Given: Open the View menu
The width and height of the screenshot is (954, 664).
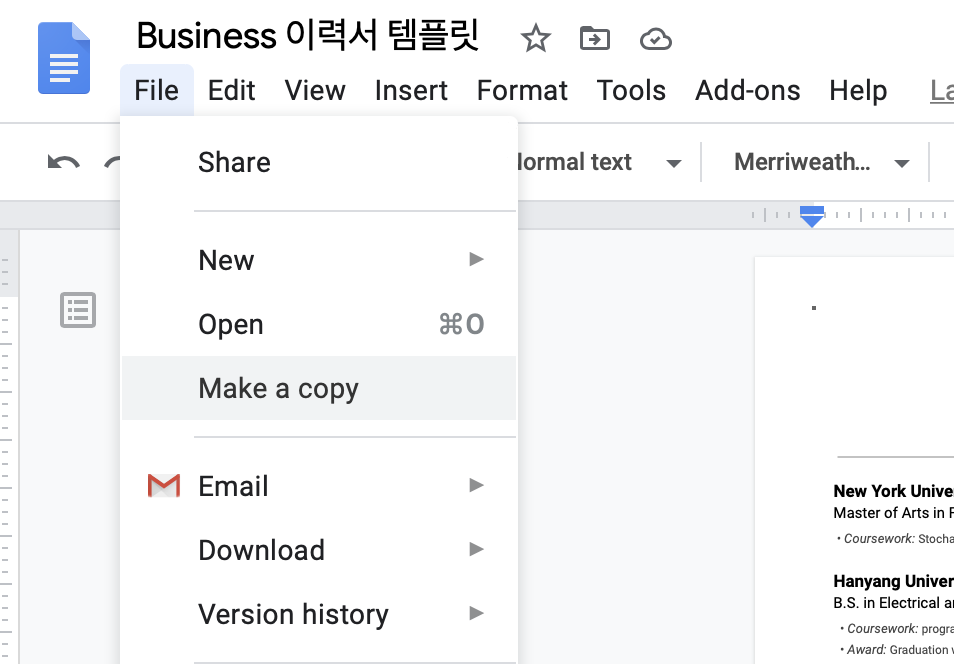Looking at the screenshot, I should coord(315,91).
